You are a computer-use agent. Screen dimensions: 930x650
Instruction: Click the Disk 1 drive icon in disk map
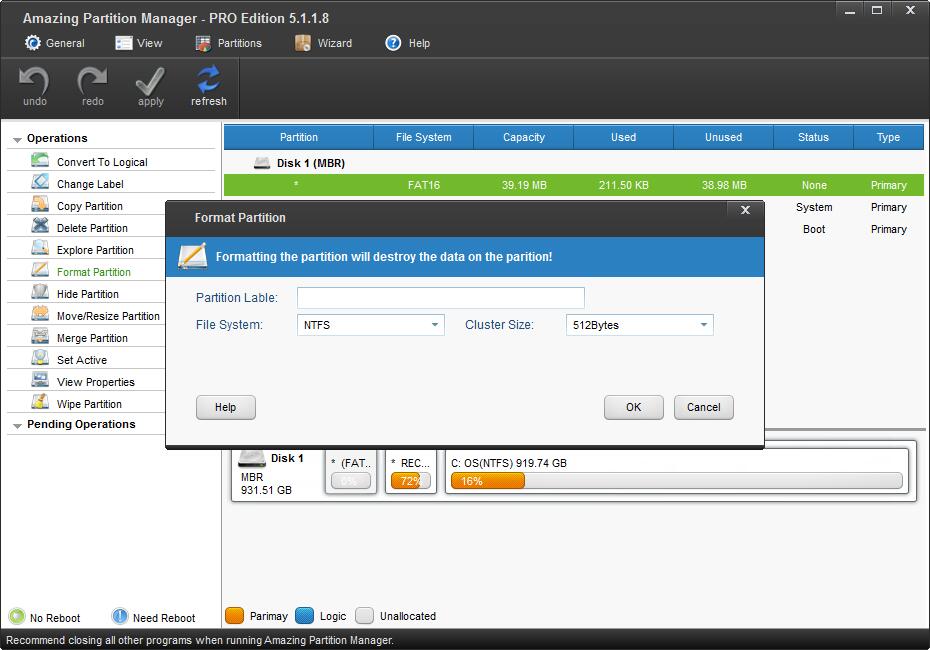[x=251, y=459]
